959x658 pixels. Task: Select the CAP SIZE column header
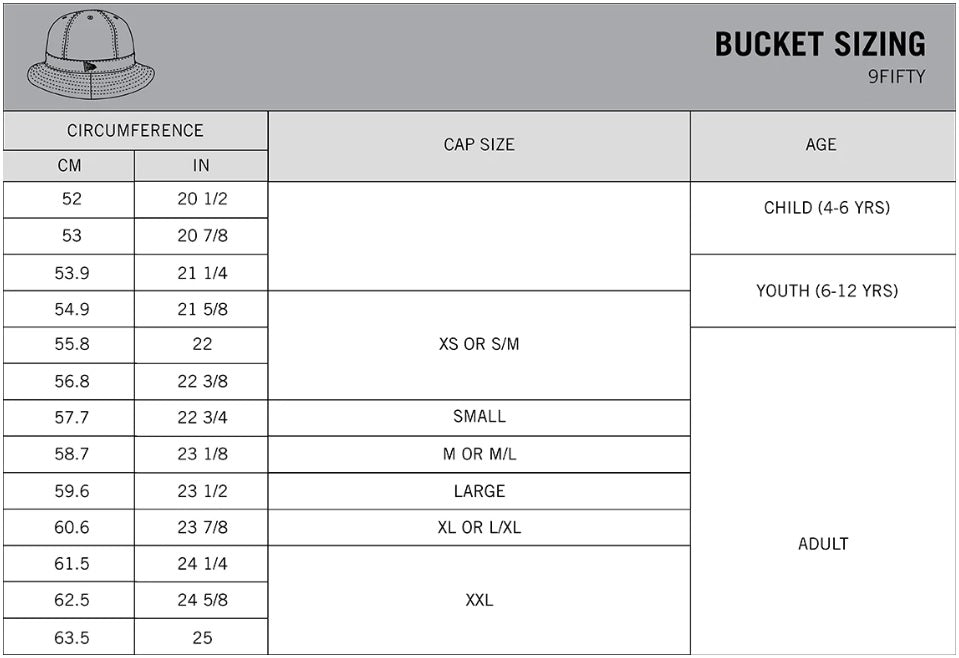pos(480,146)
